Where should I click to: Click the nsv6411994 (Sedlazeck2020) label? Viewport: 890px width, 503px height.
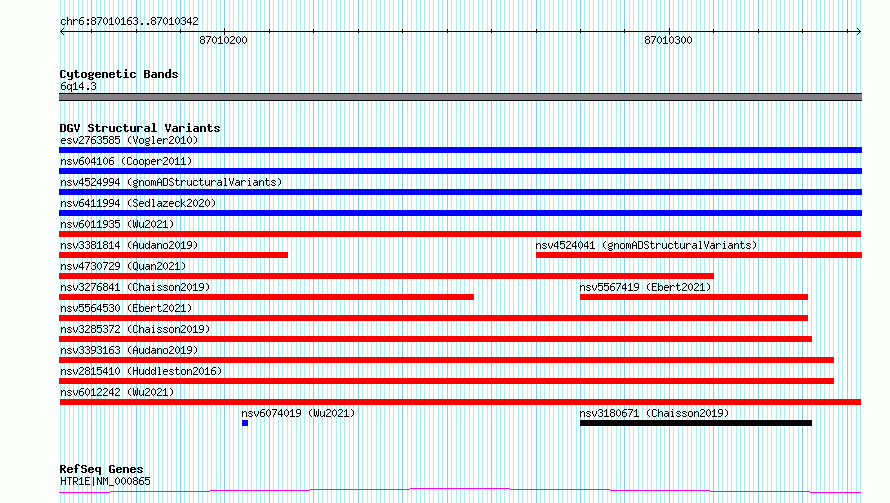138,203
